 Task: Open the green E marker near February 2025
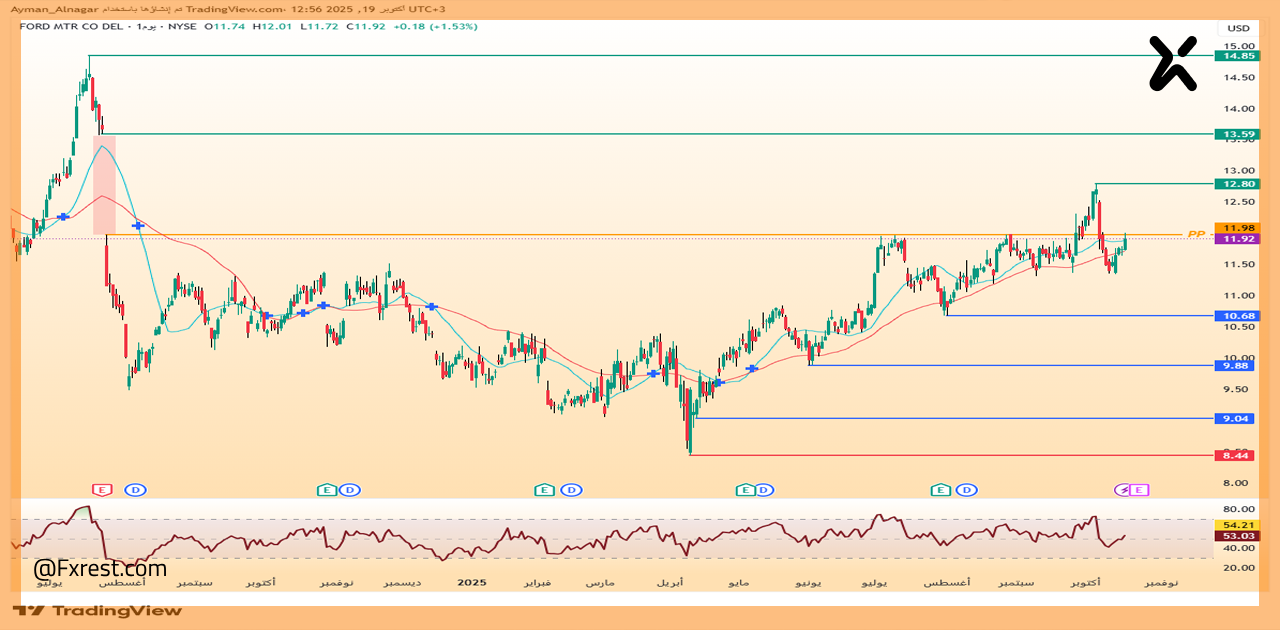coord(544,489)
